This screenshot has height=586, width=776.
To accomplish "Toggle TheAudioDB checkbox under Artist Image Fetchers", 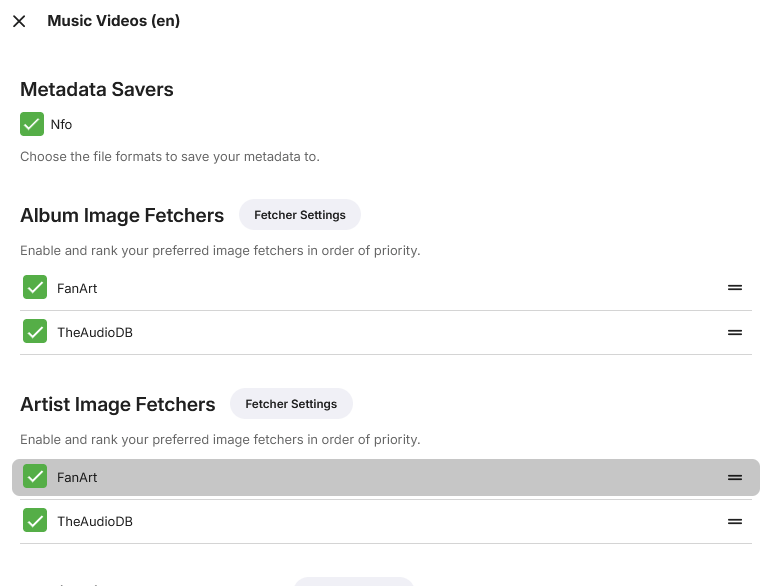I will (x=35, y=521).
